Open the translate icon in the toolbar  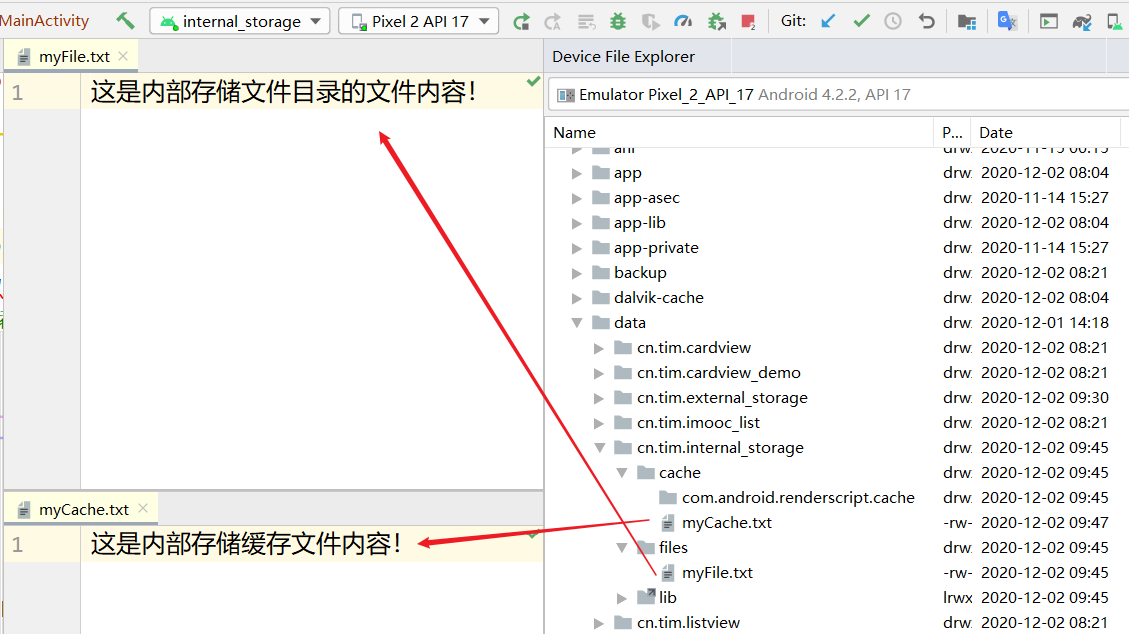pos(1007,21)
